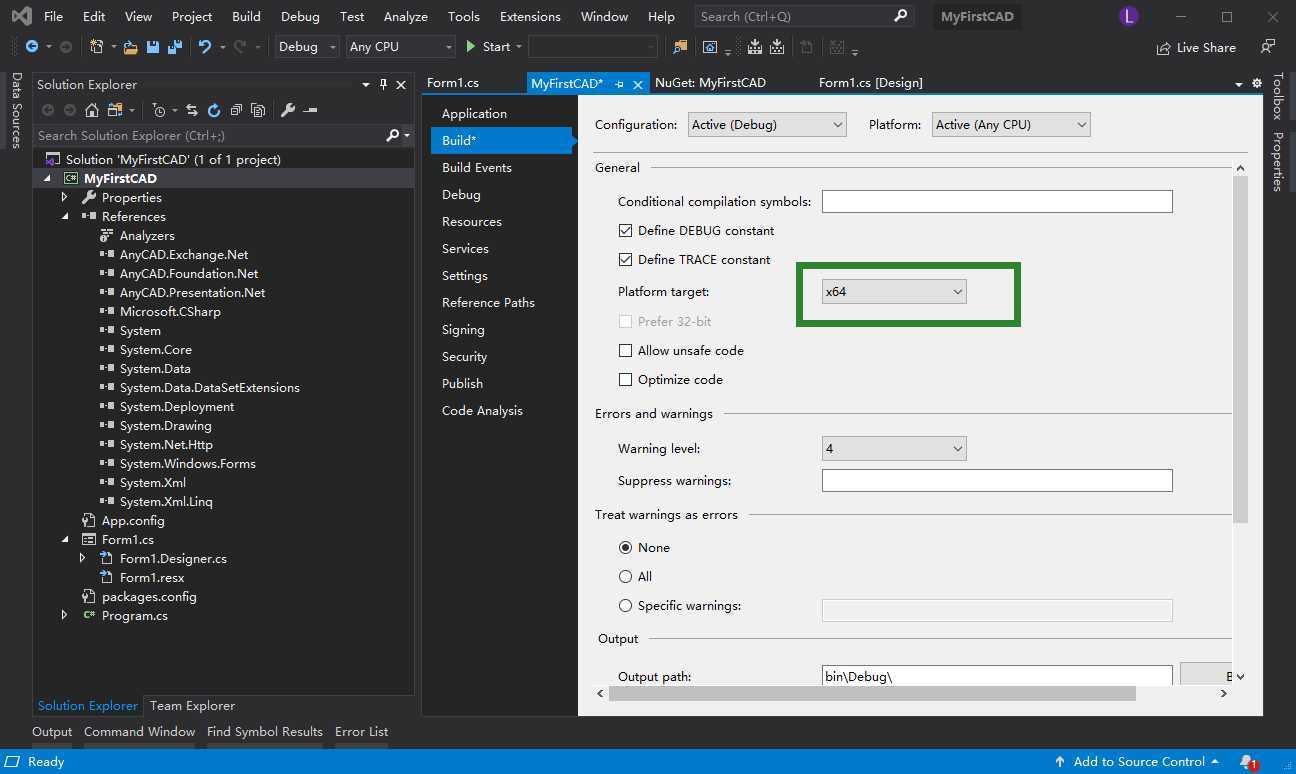Screen dimensions: 1296x774
Task: Click the Navigate Backward arrow in toolbar
Action: pyautogui.click(x=32, y=47)
